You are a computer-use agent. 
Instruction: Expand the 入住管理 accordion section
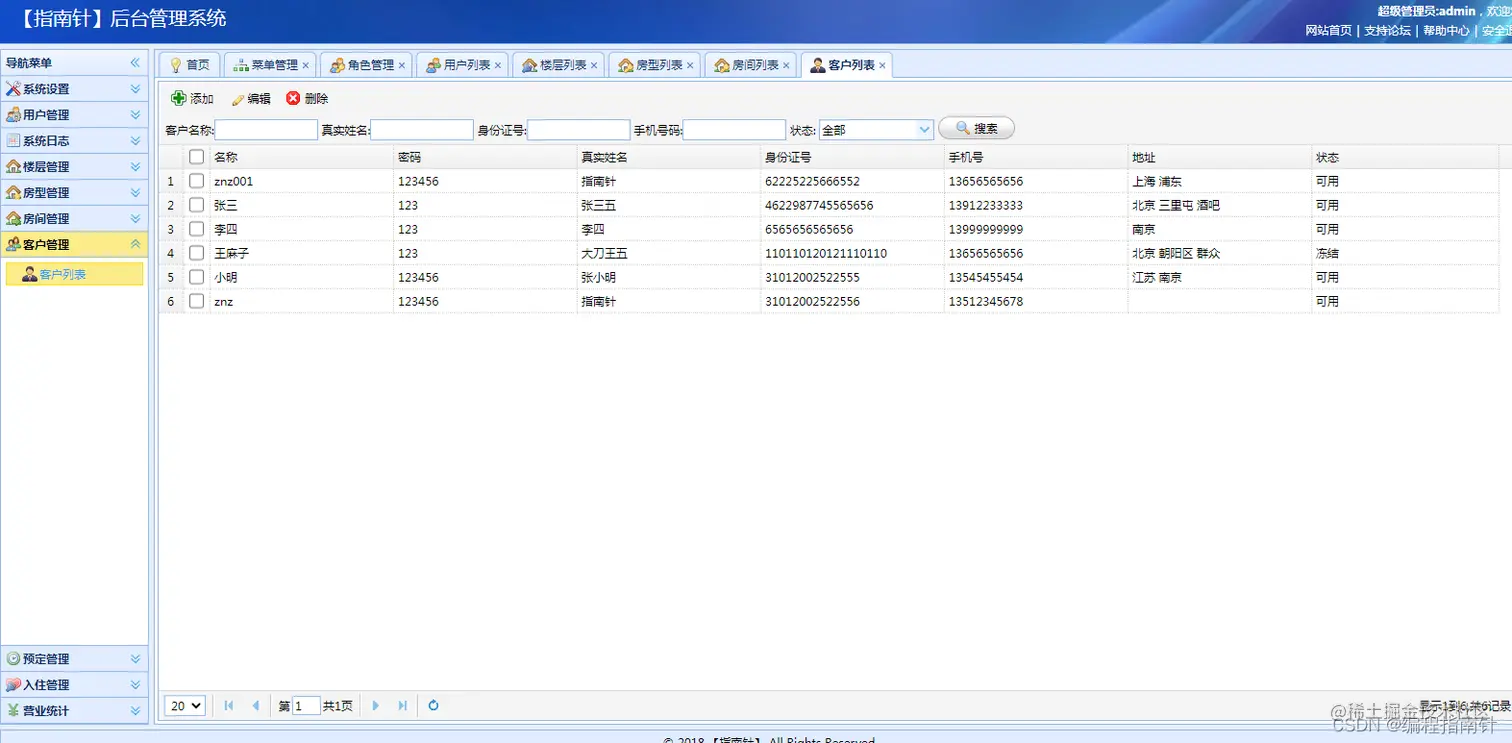pyautogui.click(x=135, y=685)
